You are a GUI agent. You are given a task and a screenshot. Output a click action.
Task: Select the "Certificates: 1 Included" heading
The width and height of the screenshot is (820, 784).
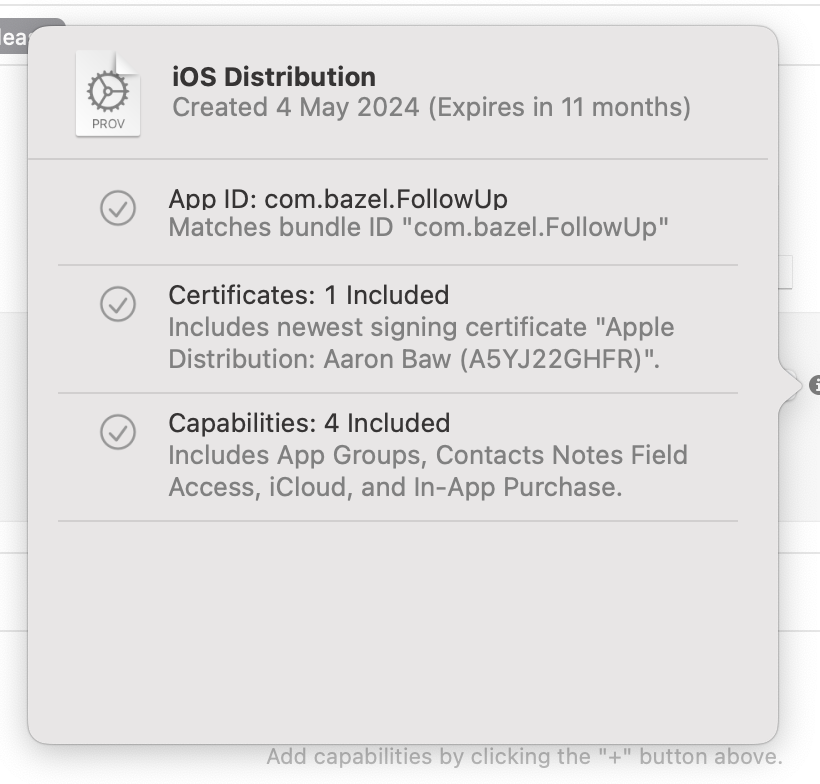pyautogui.click(x=308, y=295)
